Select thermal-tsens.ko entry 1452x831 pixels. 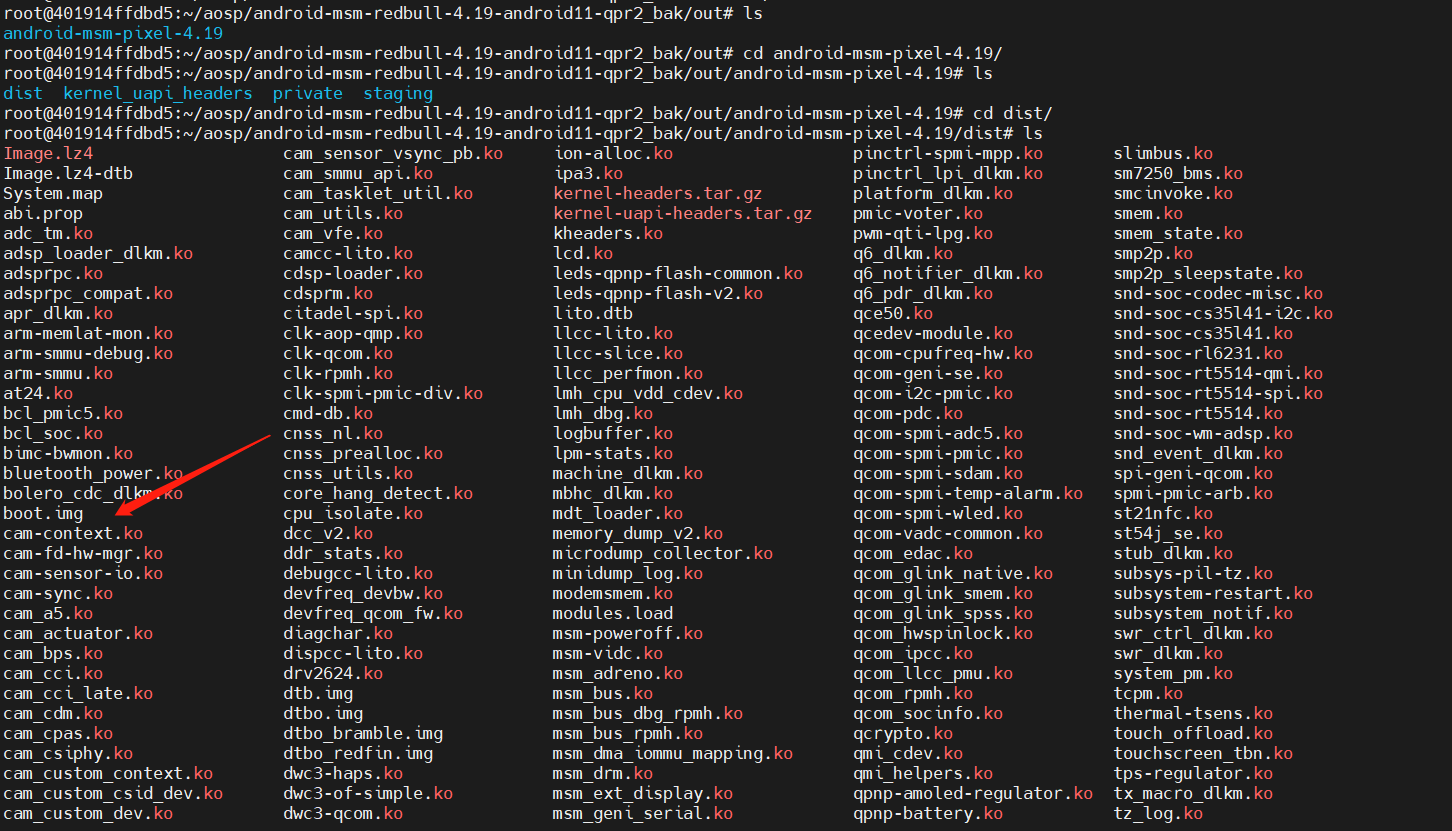point(1193,713)
